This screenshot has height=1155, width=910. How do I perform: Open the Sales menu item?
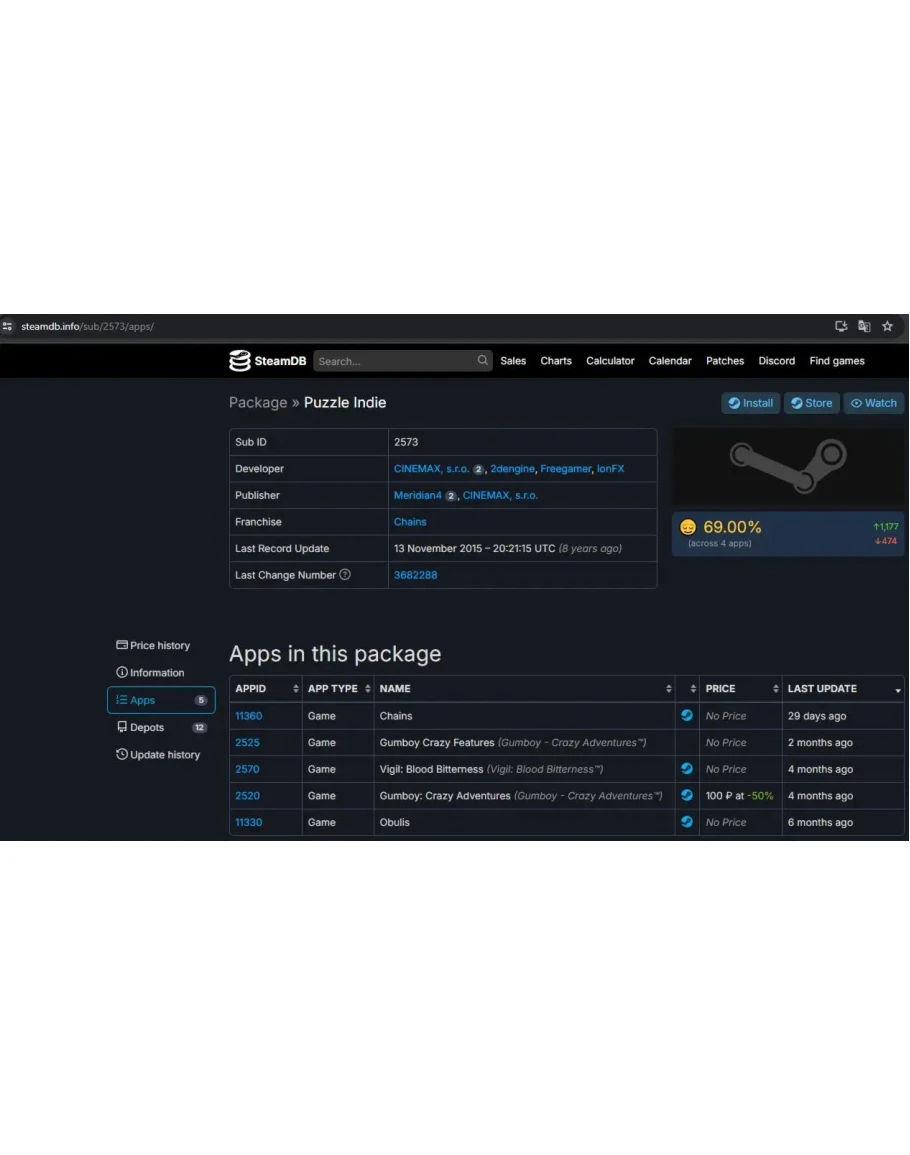(x=513, y=361)
